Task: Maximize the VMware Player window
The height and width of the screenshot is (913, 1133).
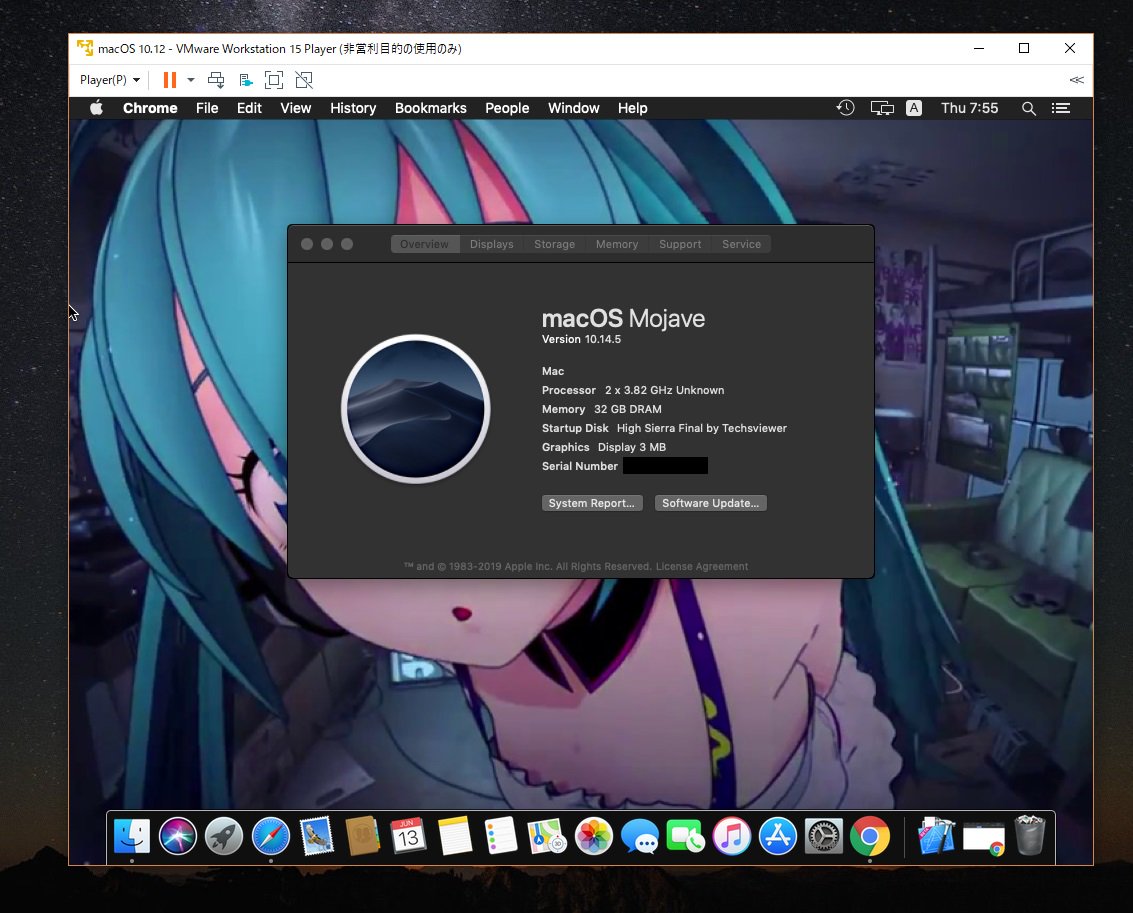Action: click(x=1024, y=48)
